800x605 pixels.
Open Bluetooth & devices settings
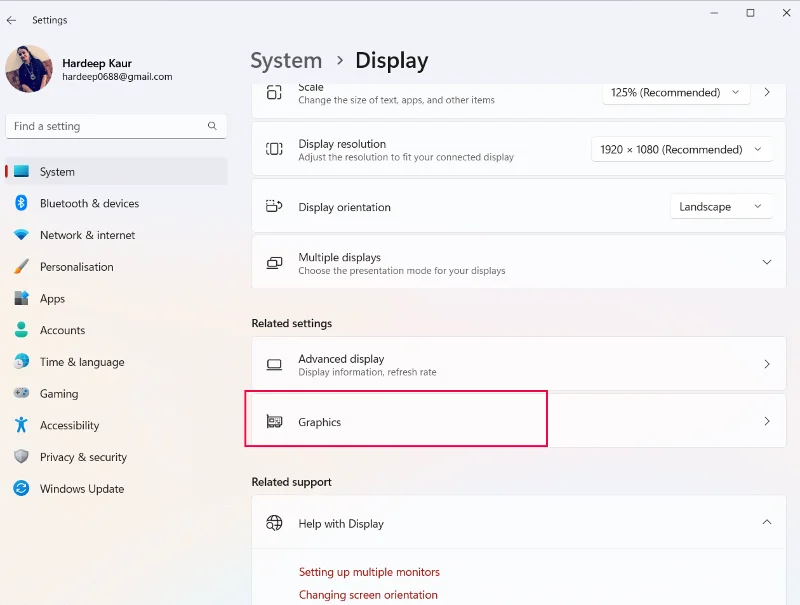pos(116,203)
